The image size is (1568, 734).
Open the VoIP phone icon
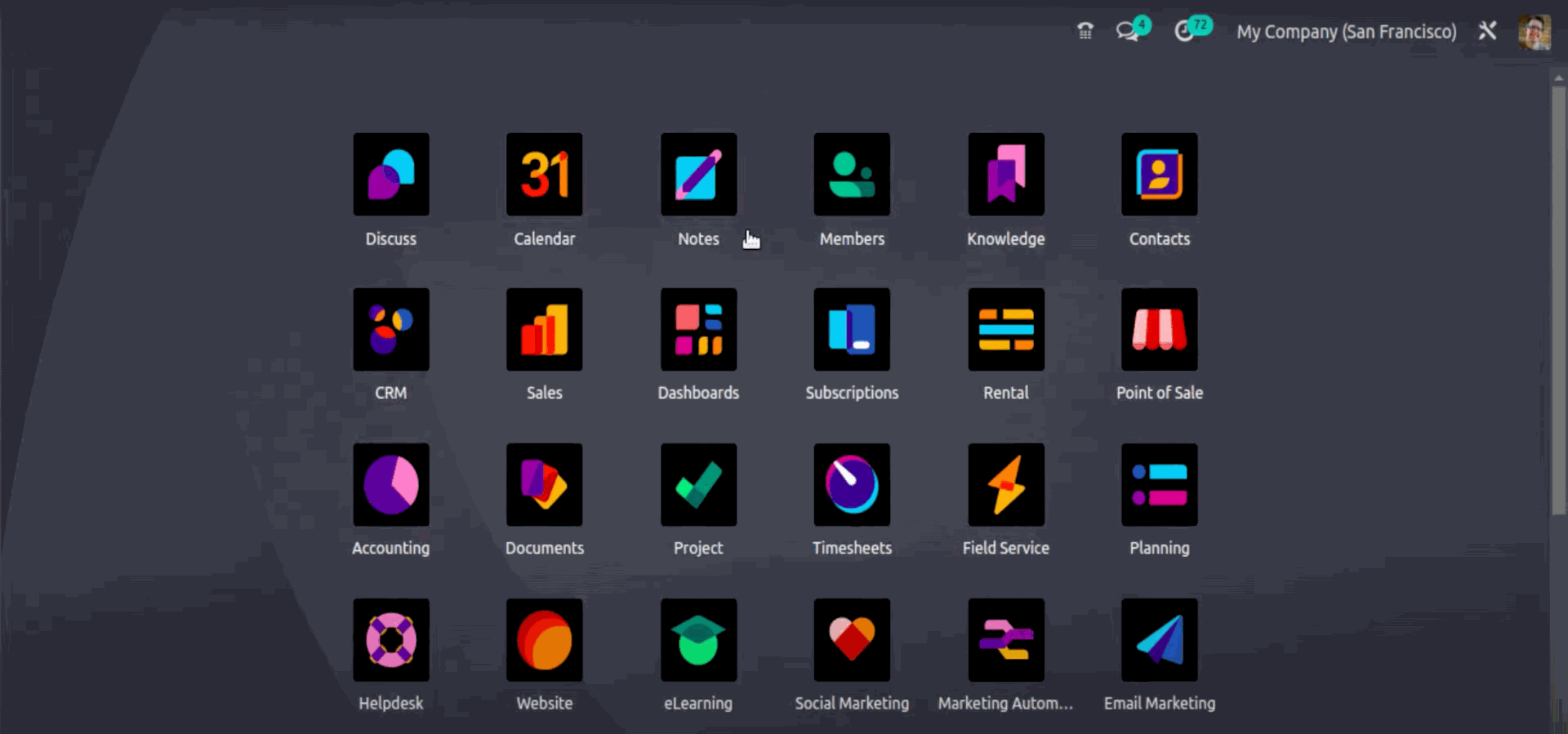tap(1085, 32)
